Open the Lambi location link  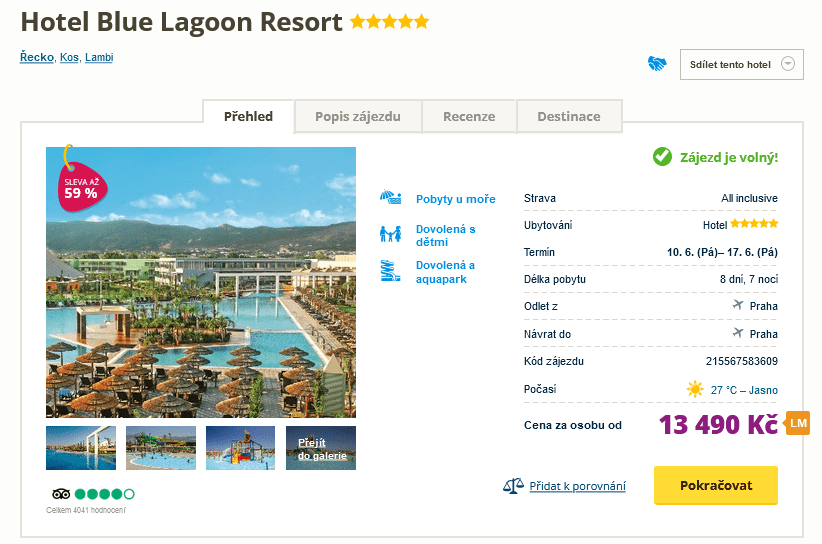pos(99,57)
